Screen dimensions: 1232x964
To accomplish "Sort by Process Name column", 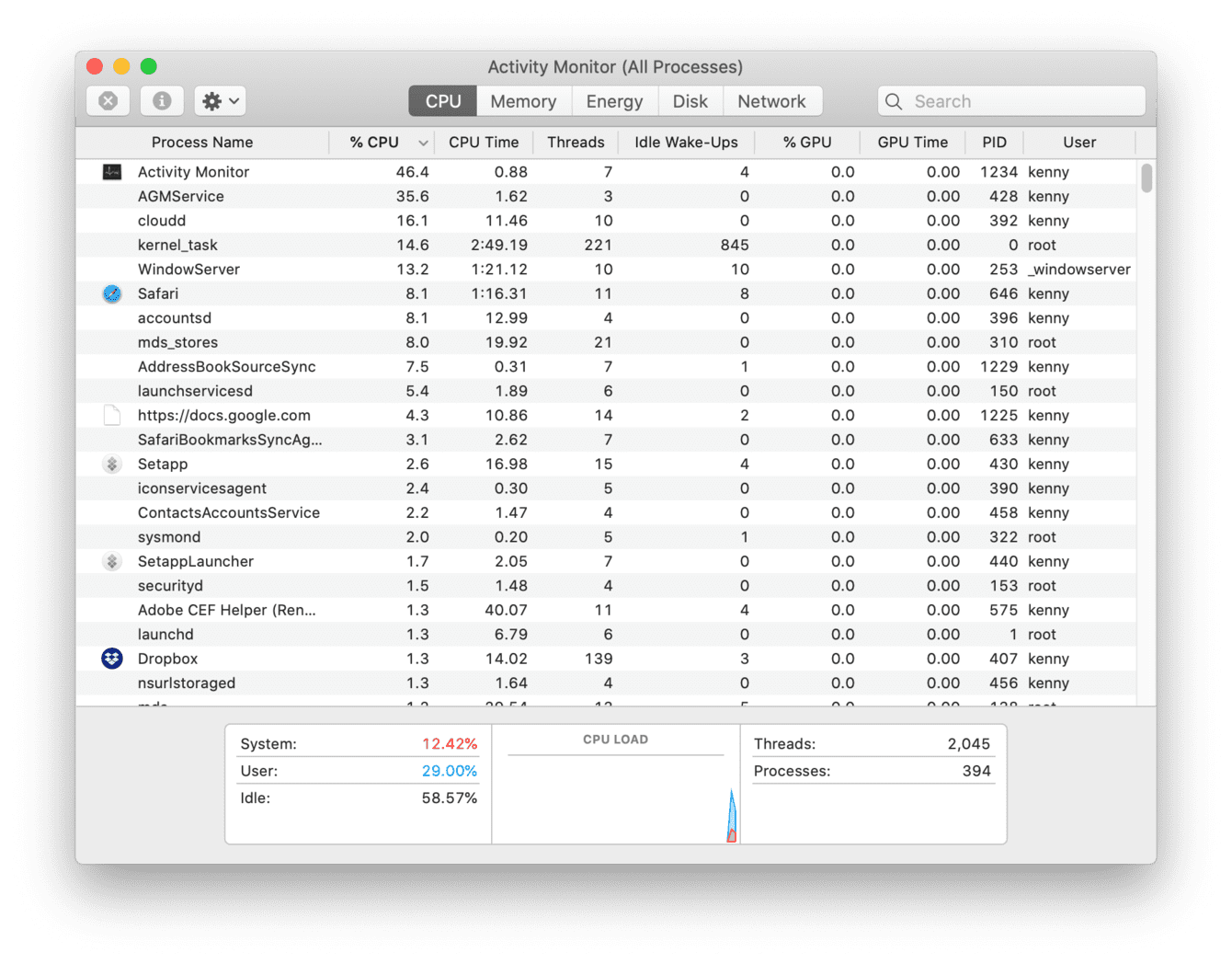I will coord(202,143).
